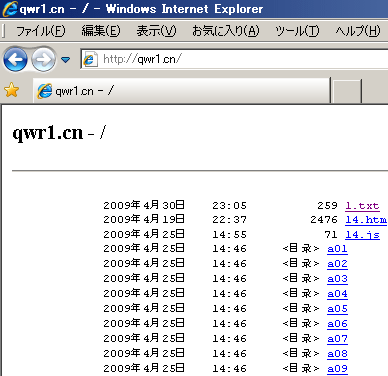Image resolution: width=388 pixels, height=376 pixels.
Task: Click the file size 71
Action: click(331, 235)
